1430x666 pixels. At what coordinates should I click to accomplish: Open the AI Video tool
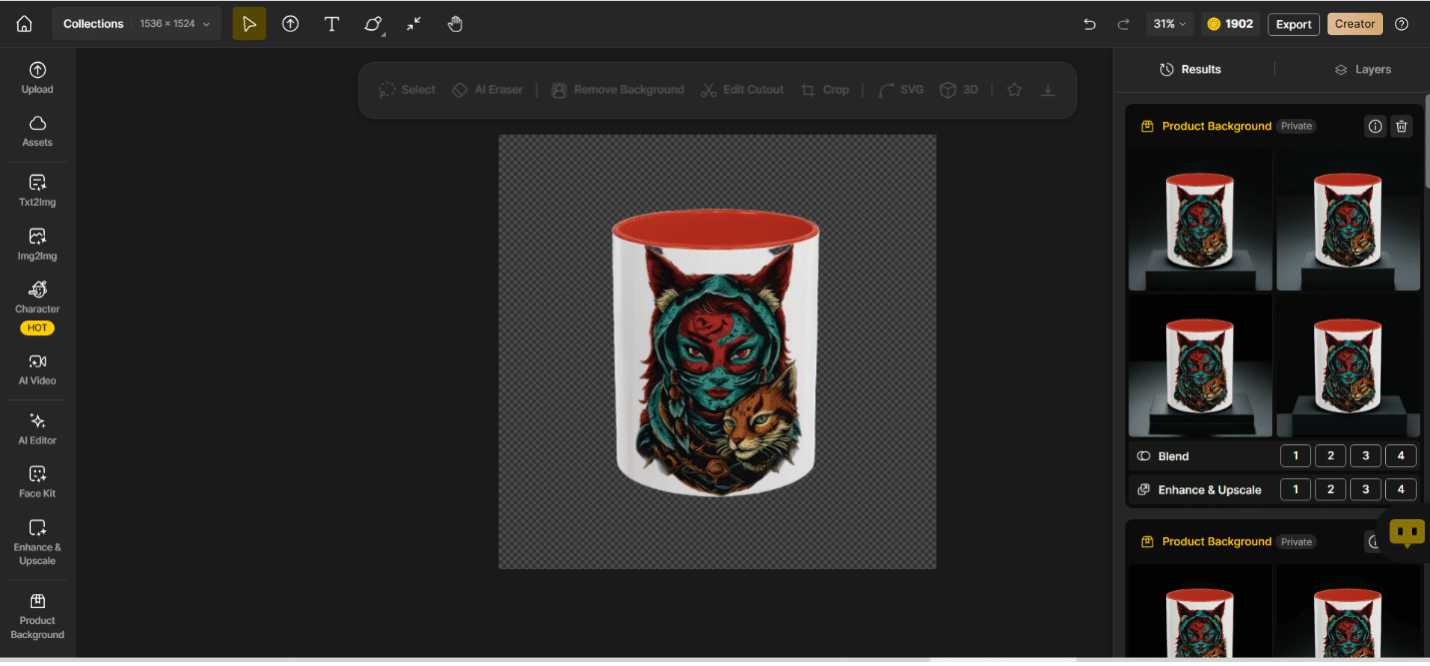(37, 369)
